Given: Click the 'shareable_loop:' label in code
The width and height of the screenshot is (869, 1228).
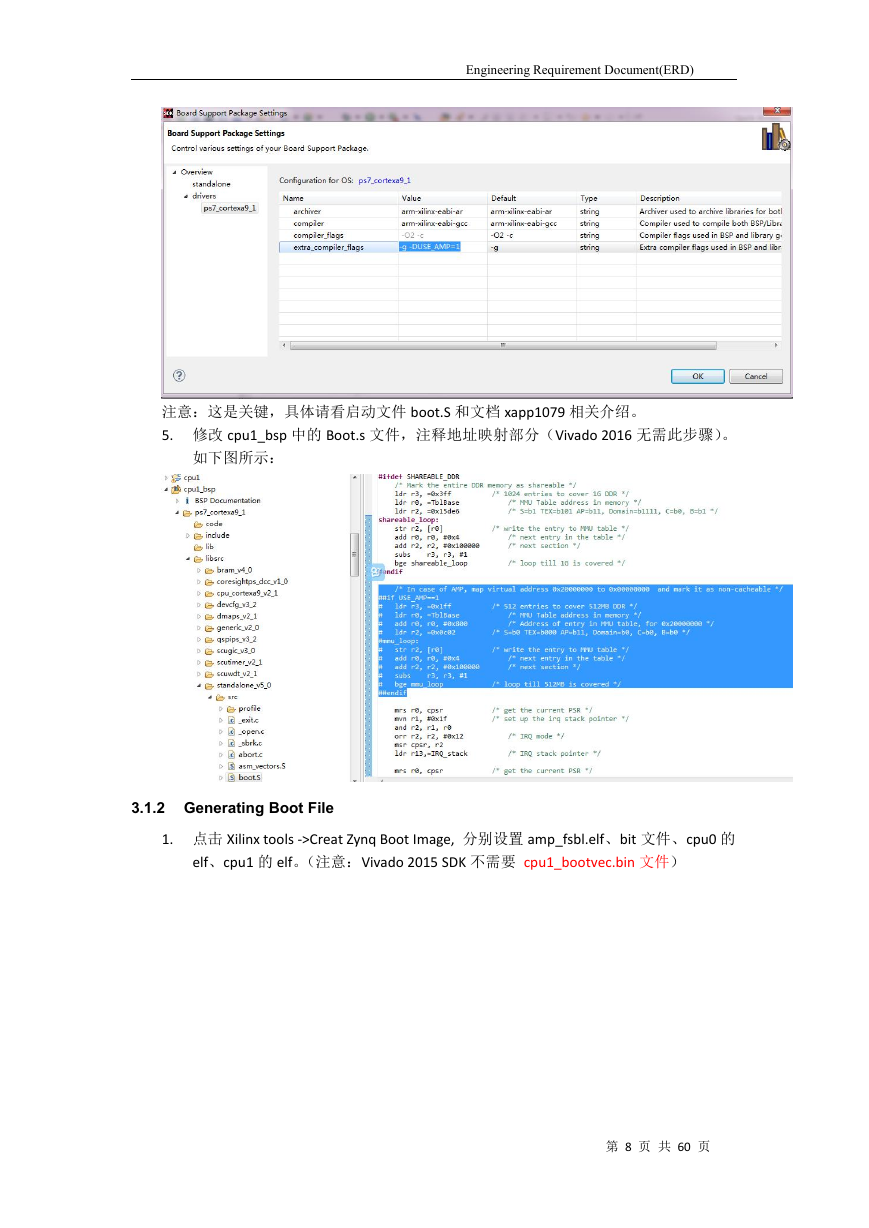Looking at the screenshot, I should coord(408,520).
